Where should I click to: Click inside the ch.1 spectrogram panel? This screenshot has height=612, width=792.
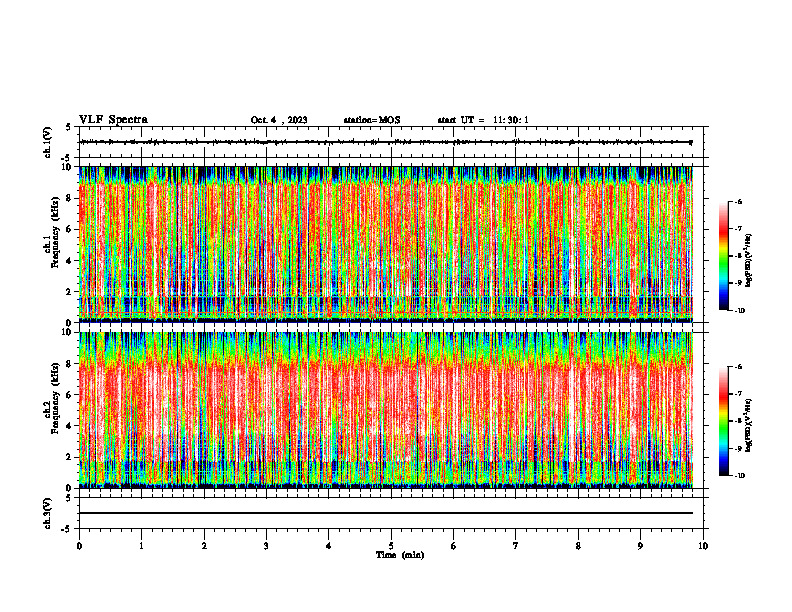386,244
